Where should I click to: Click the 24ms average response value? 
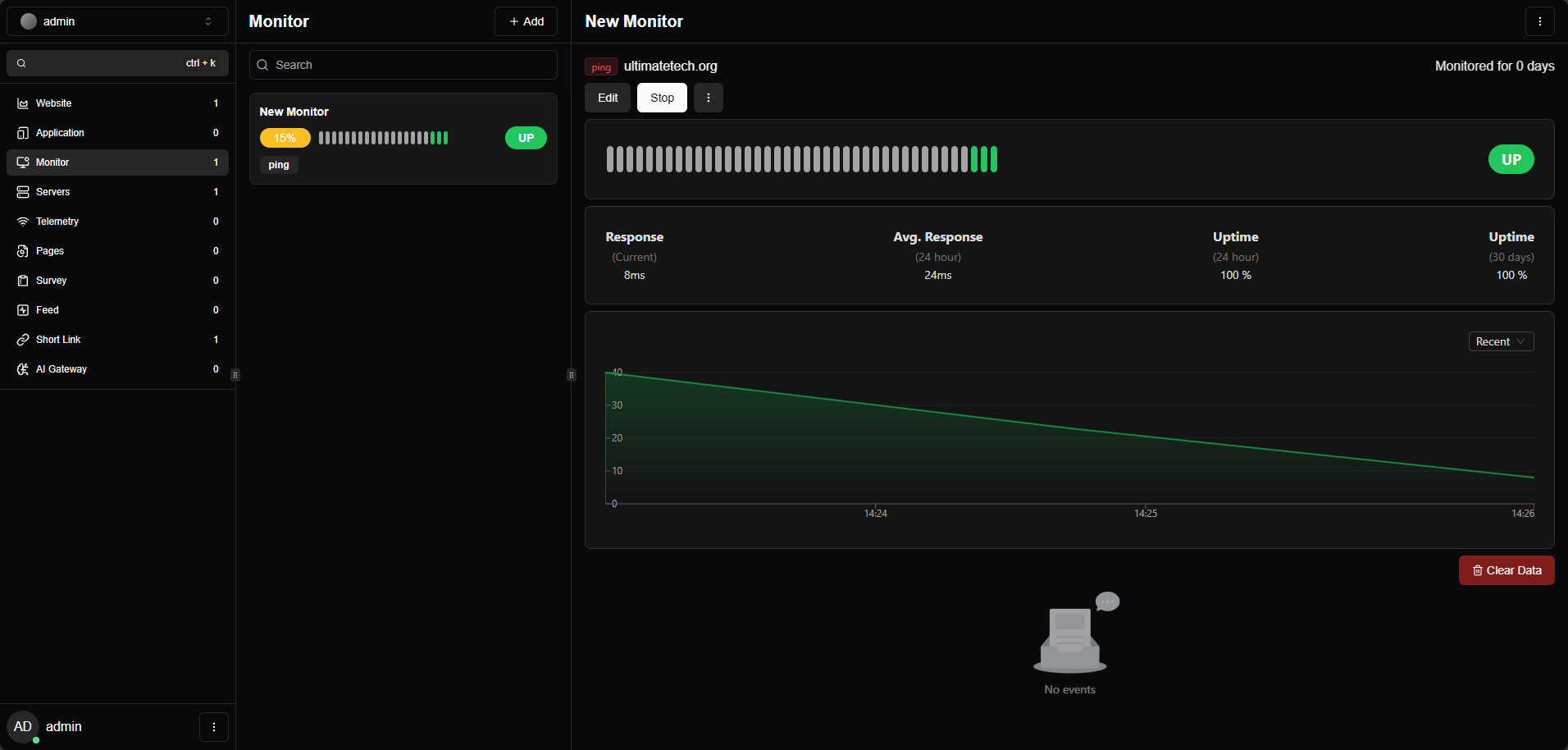tap(938, 275)
